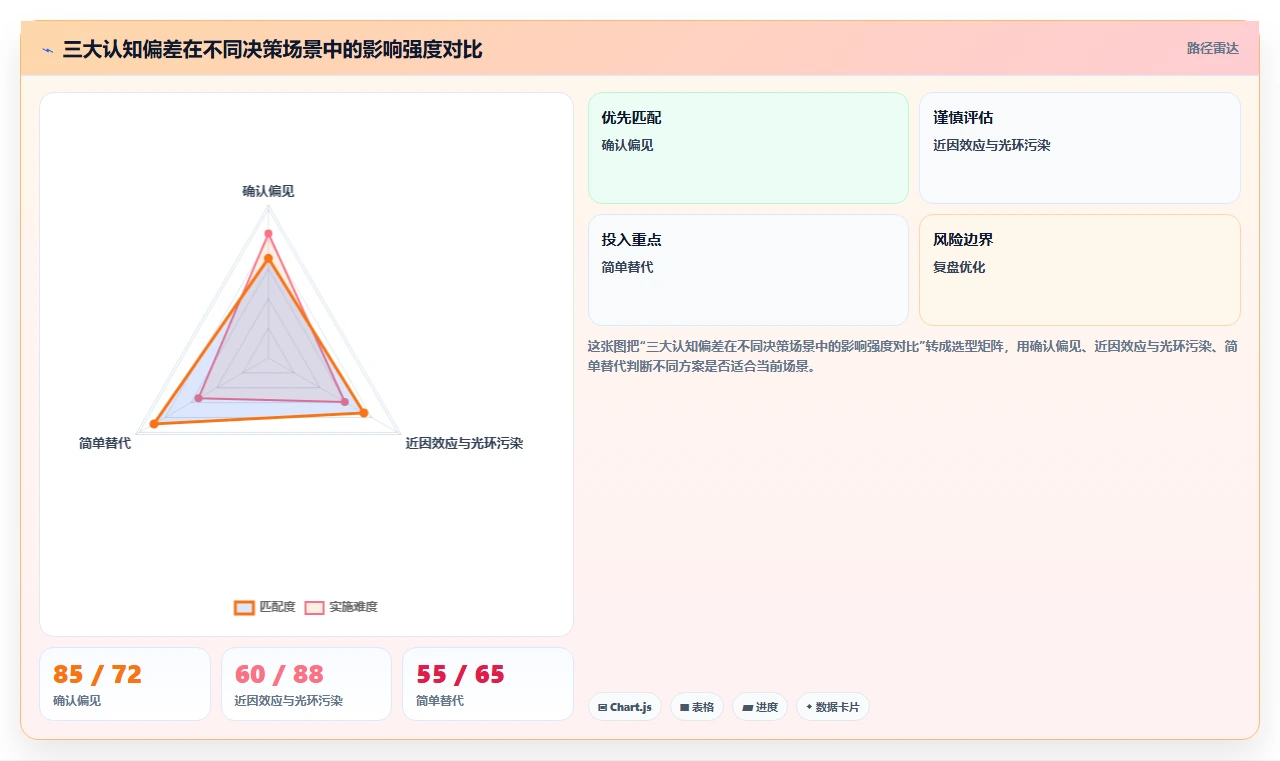Click the 85 / 72 确认偏见 stat card
1280x761 pixels.
pos(125,684)
